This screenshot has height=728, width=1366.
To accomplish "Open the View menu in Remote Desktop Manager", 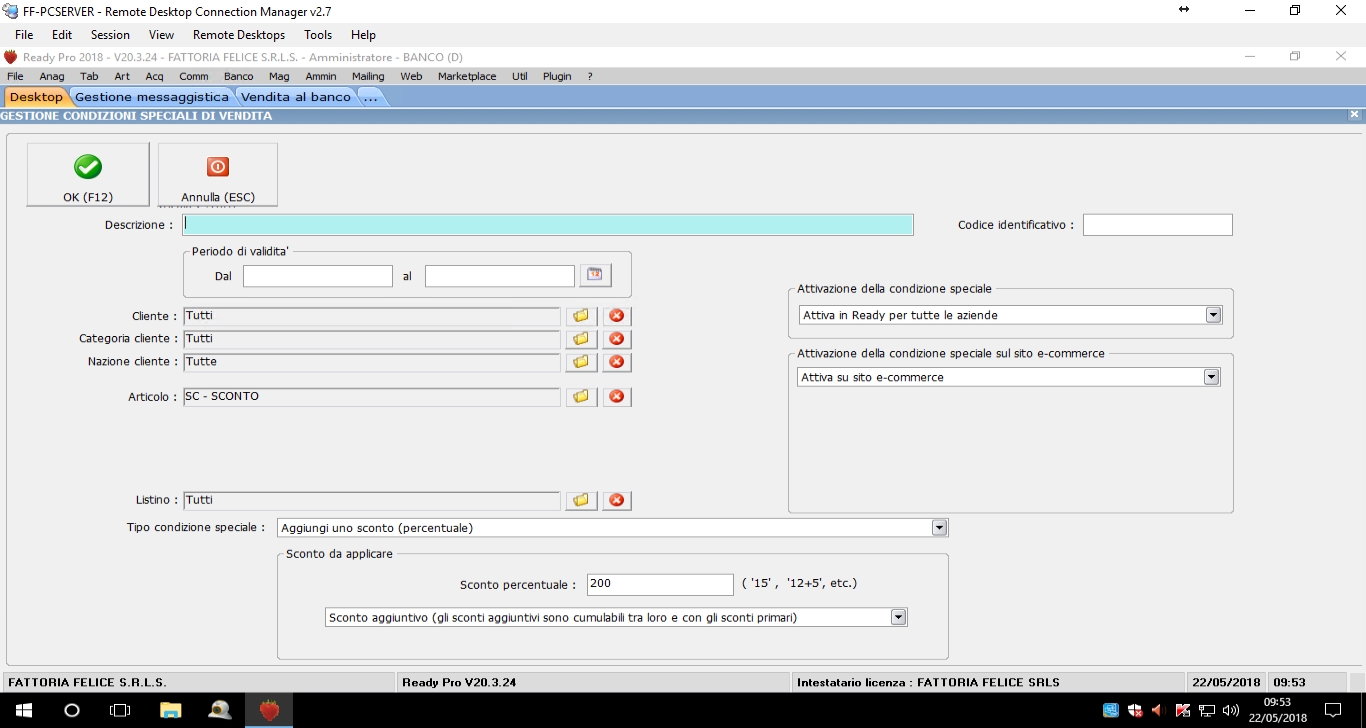I will point(161,35).
